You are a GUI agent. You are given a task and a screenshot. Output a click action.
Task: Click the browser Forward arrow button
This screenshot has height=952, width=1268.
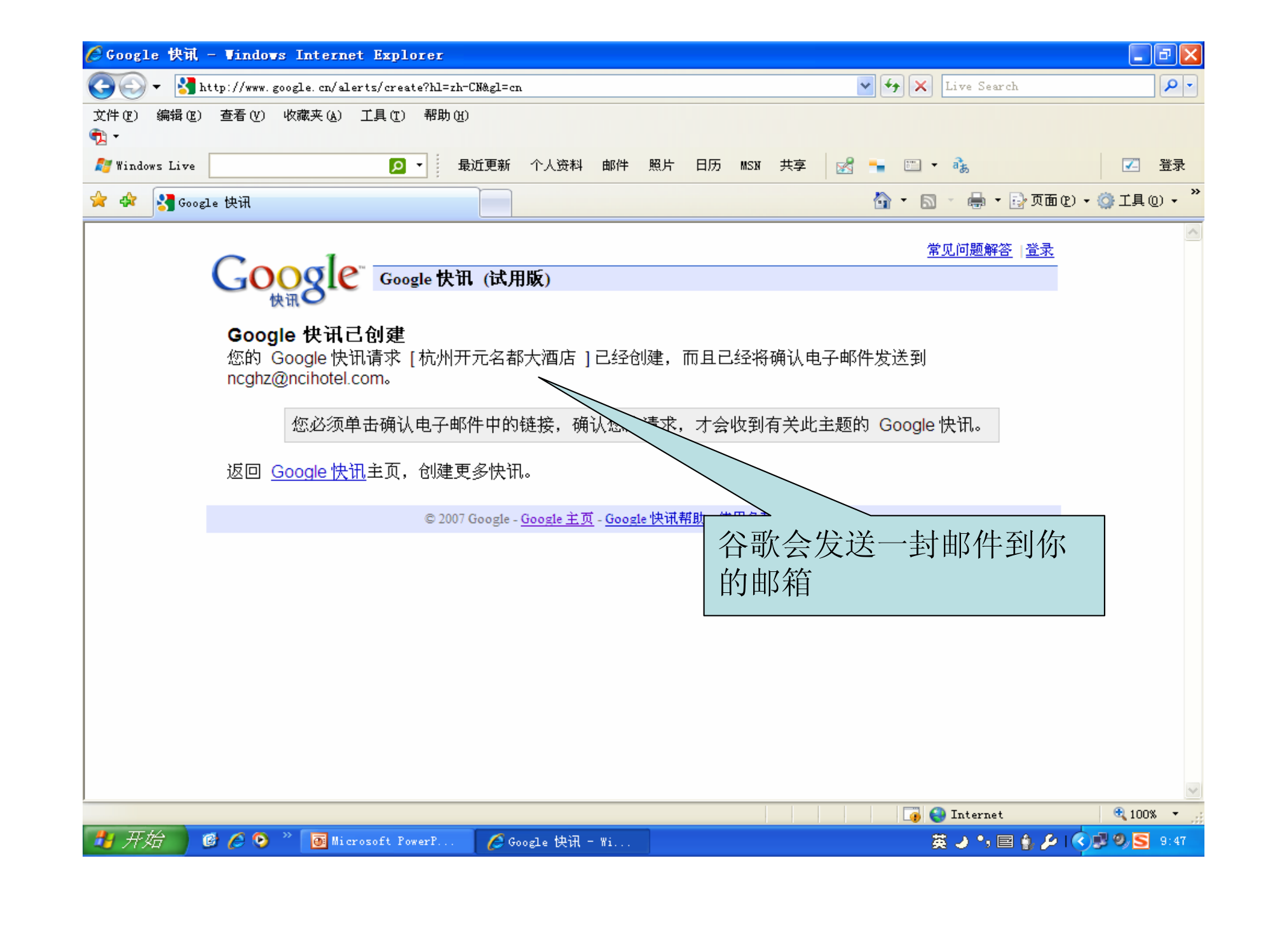click(x=132, y=86)
